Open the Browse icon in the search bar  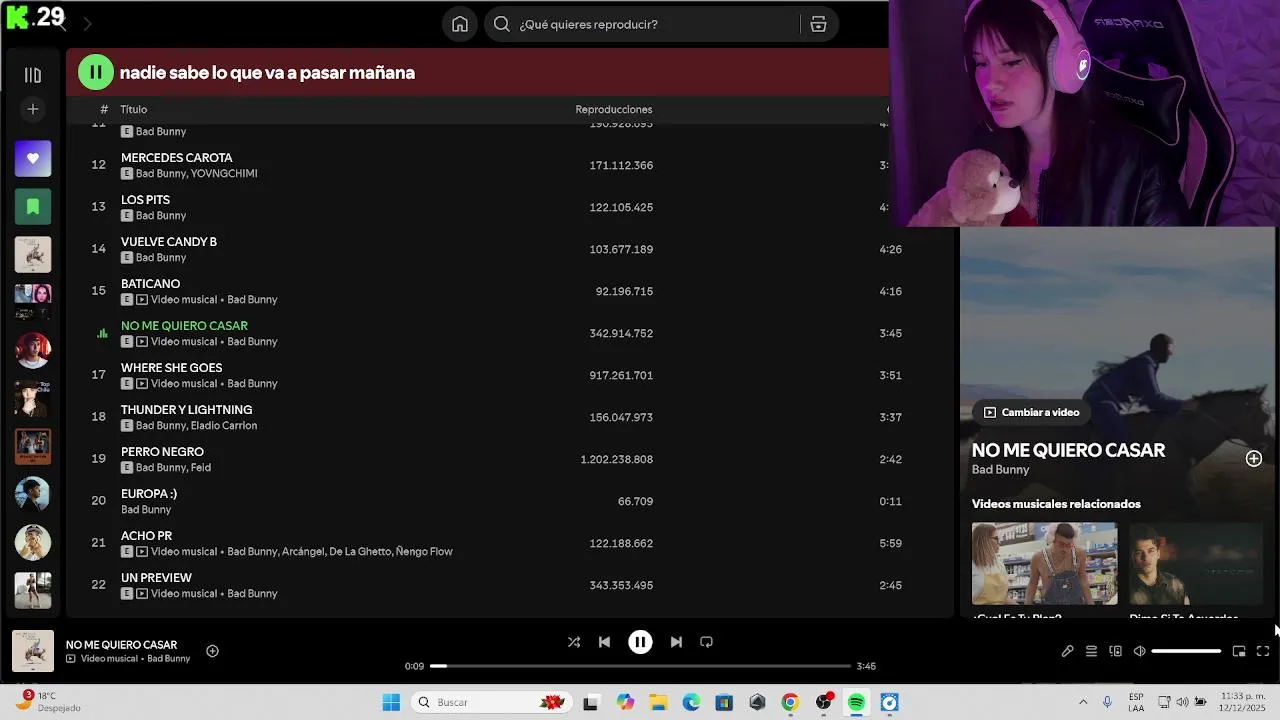[x=818, y=24]
